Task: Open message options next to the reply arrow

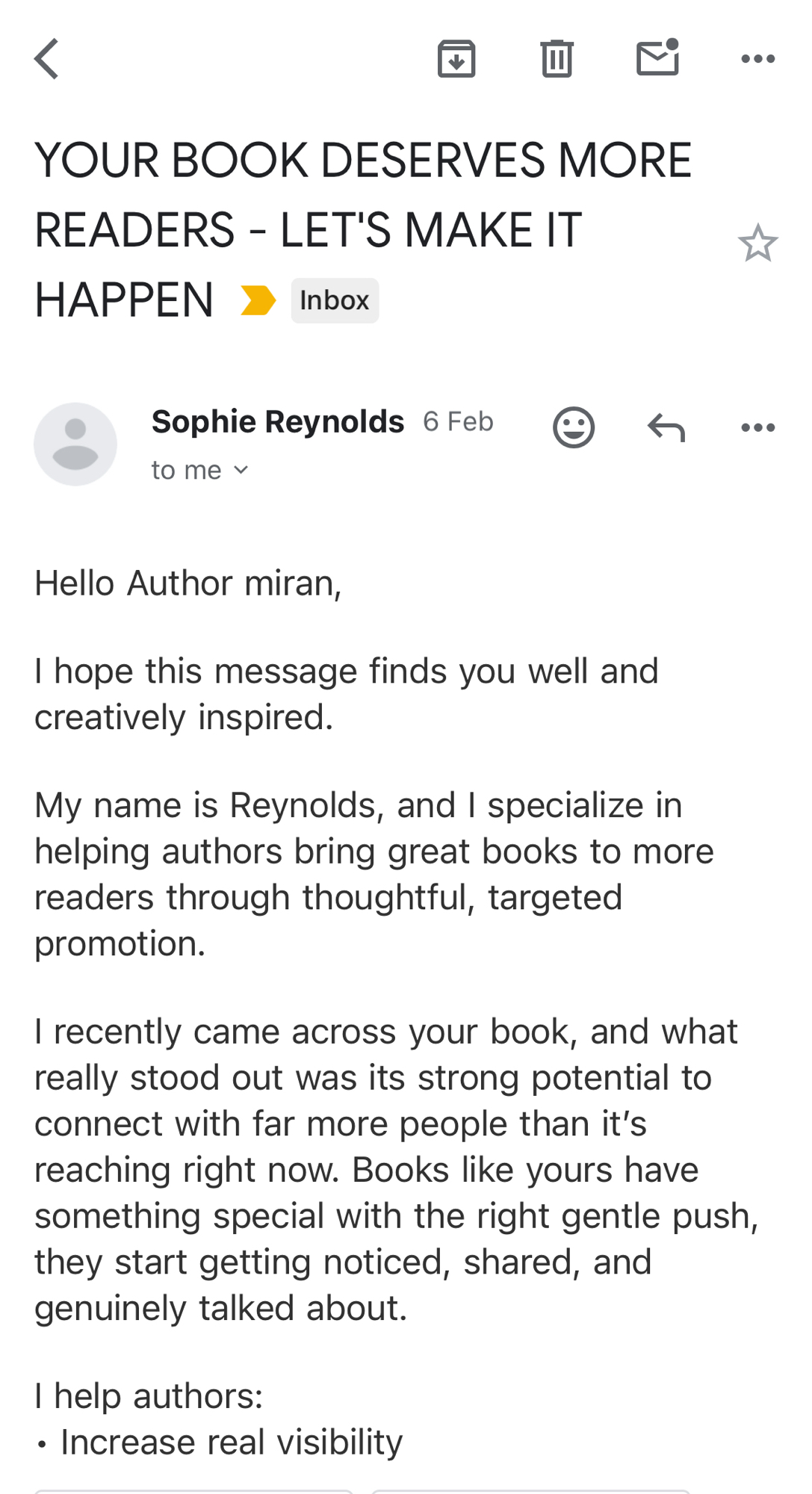Action: coord(757,427)
